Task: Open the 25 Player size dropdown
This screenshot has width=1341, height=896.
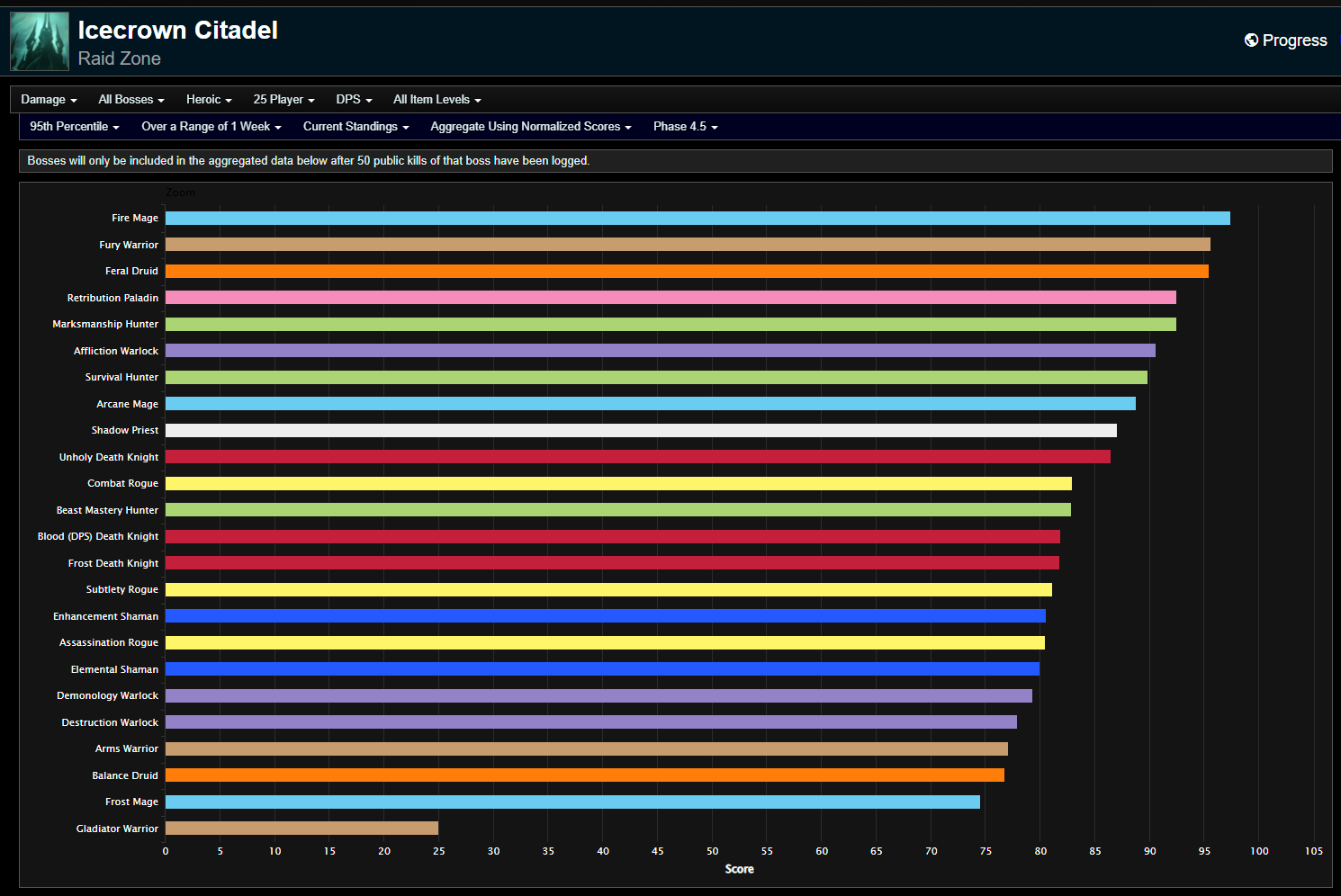Action: 283,99
